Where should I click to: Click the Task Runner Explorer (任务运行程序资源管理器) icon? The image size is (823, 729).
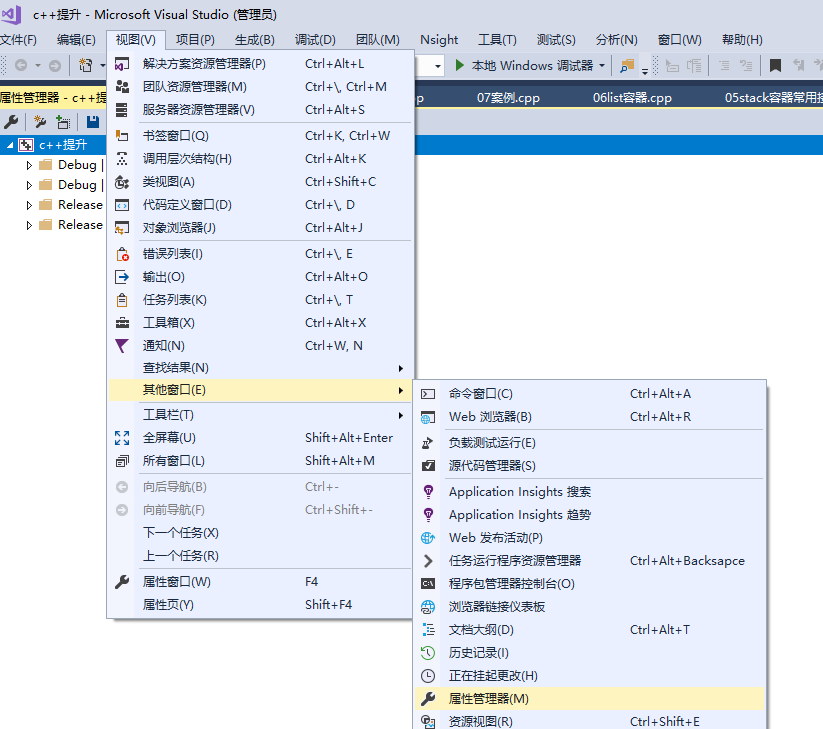point(428,561)
